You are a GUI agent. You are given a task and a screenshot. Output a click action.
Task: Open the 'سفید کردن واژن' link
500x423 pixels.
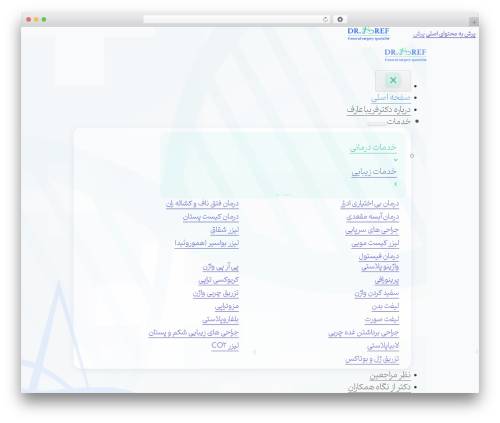[x=377, y=293]
